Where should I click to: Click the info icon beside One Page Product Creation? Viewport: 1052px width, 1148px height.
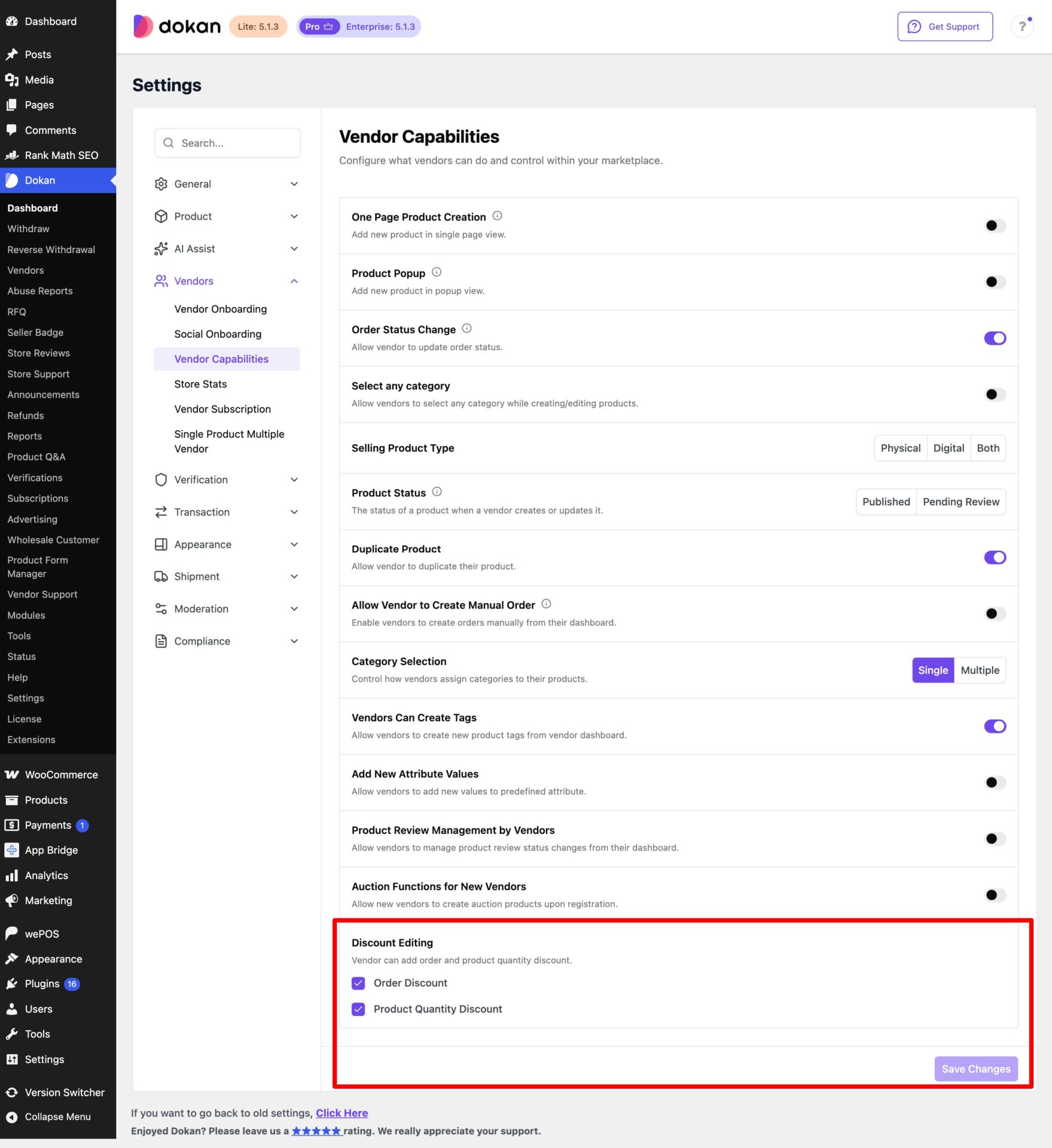[497, 216]
